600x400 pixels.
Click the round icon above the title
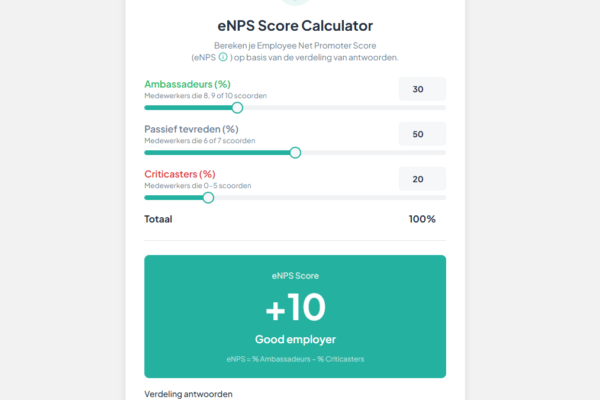[x=295, y=3]
